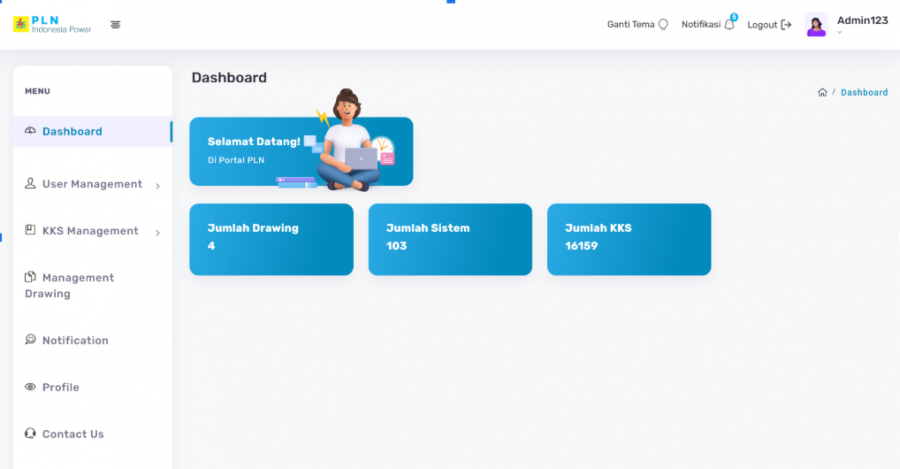This screenshot has height=469, width=900.
Task: Click the Ganti Tema lightbulb icon
Action: (x=663, y=24)
